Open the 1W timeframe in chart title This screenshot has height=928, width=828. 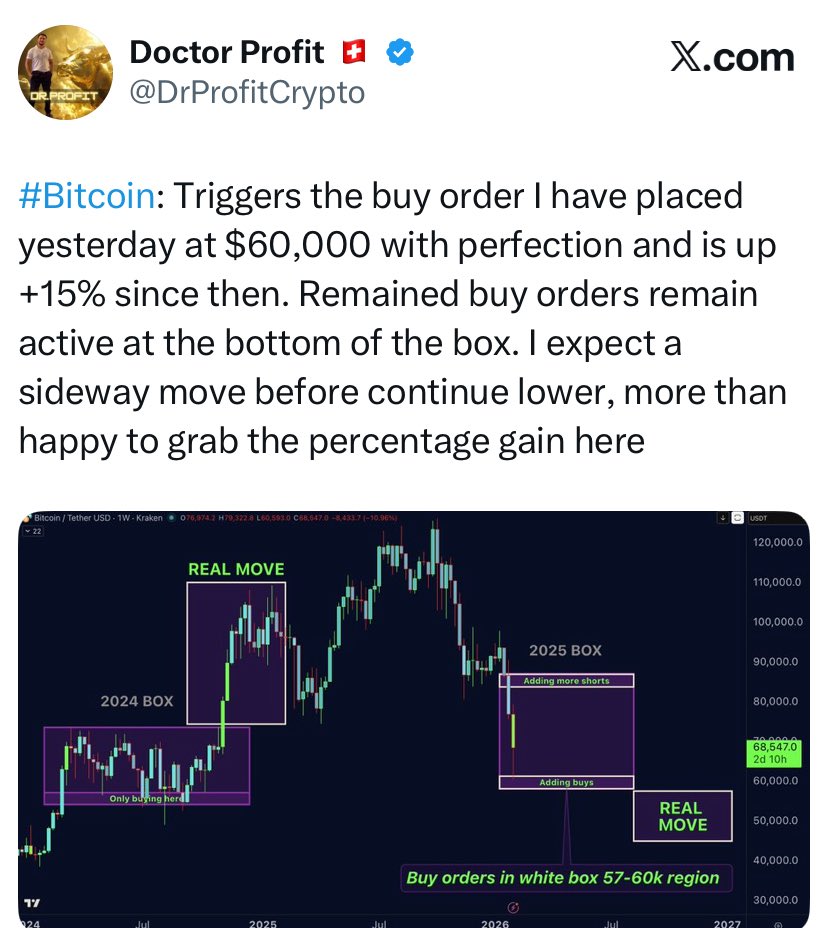[123, 518]
